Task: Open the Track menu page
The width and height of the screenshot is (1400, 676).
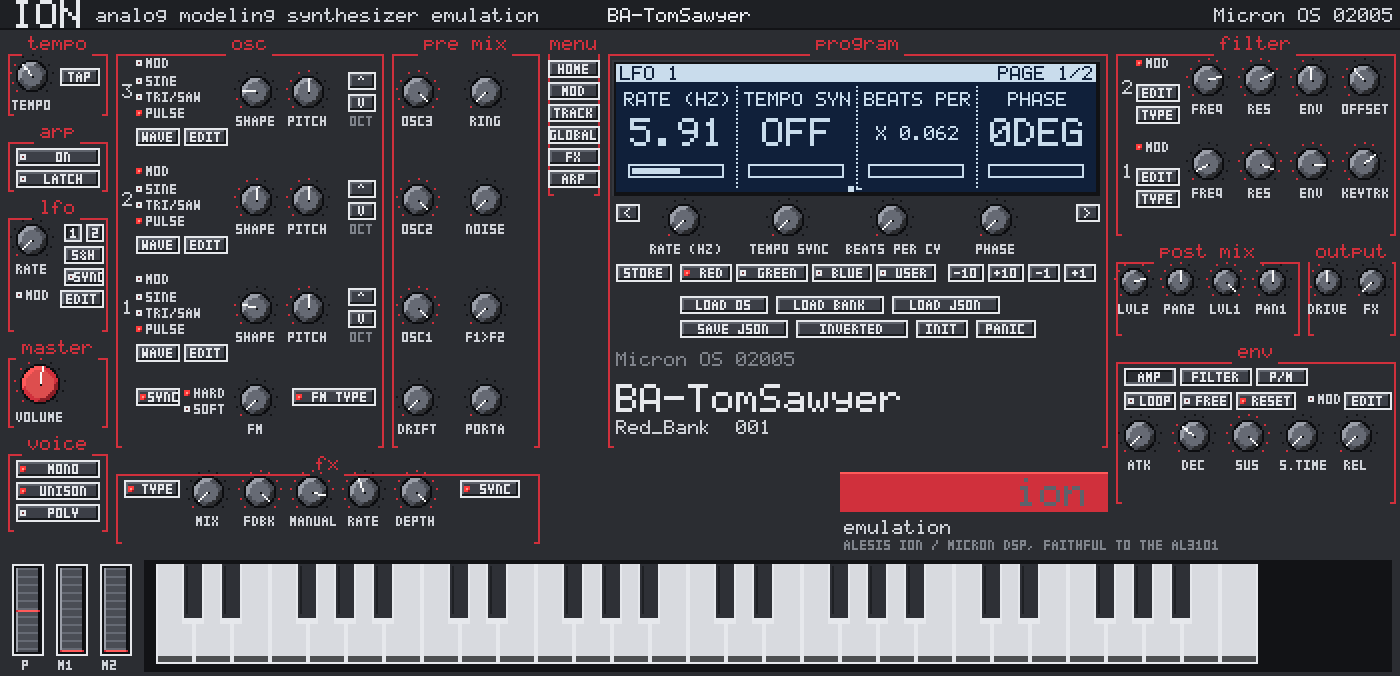Action: click(x=573, y=113)
